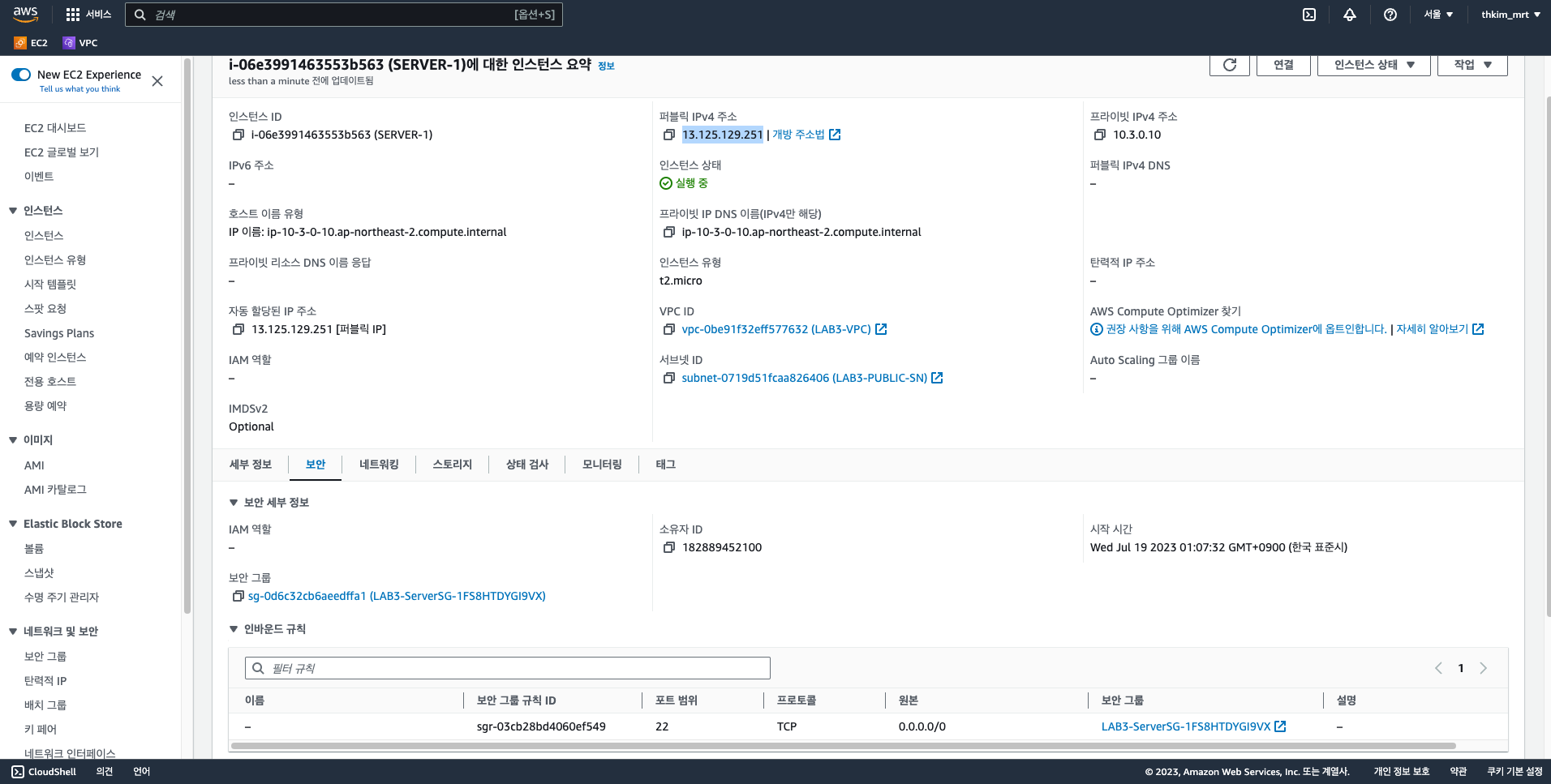Click the inbound rules horizontal scrollbar

coord(843,746)
